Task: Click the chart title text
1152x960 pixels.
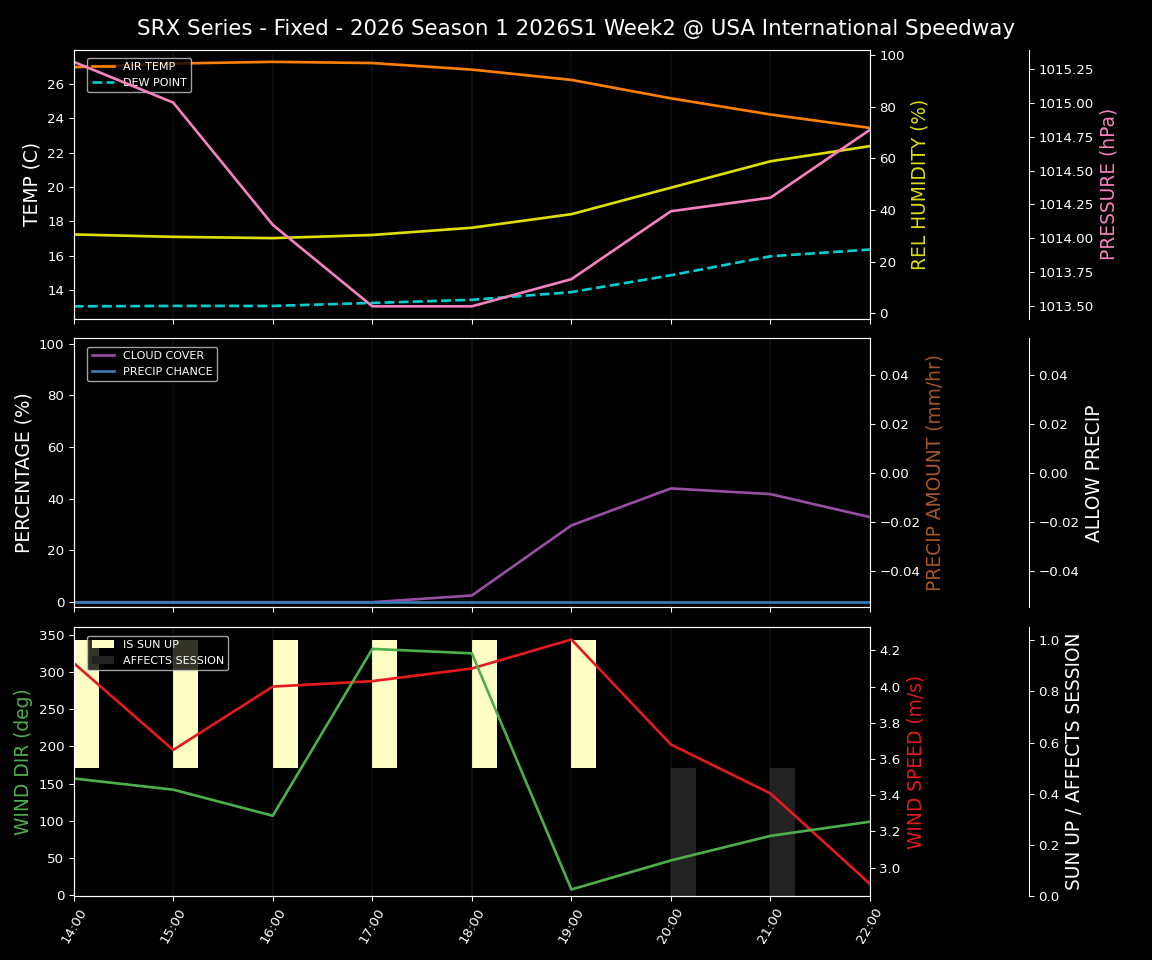Action: [x=576, y=27]
